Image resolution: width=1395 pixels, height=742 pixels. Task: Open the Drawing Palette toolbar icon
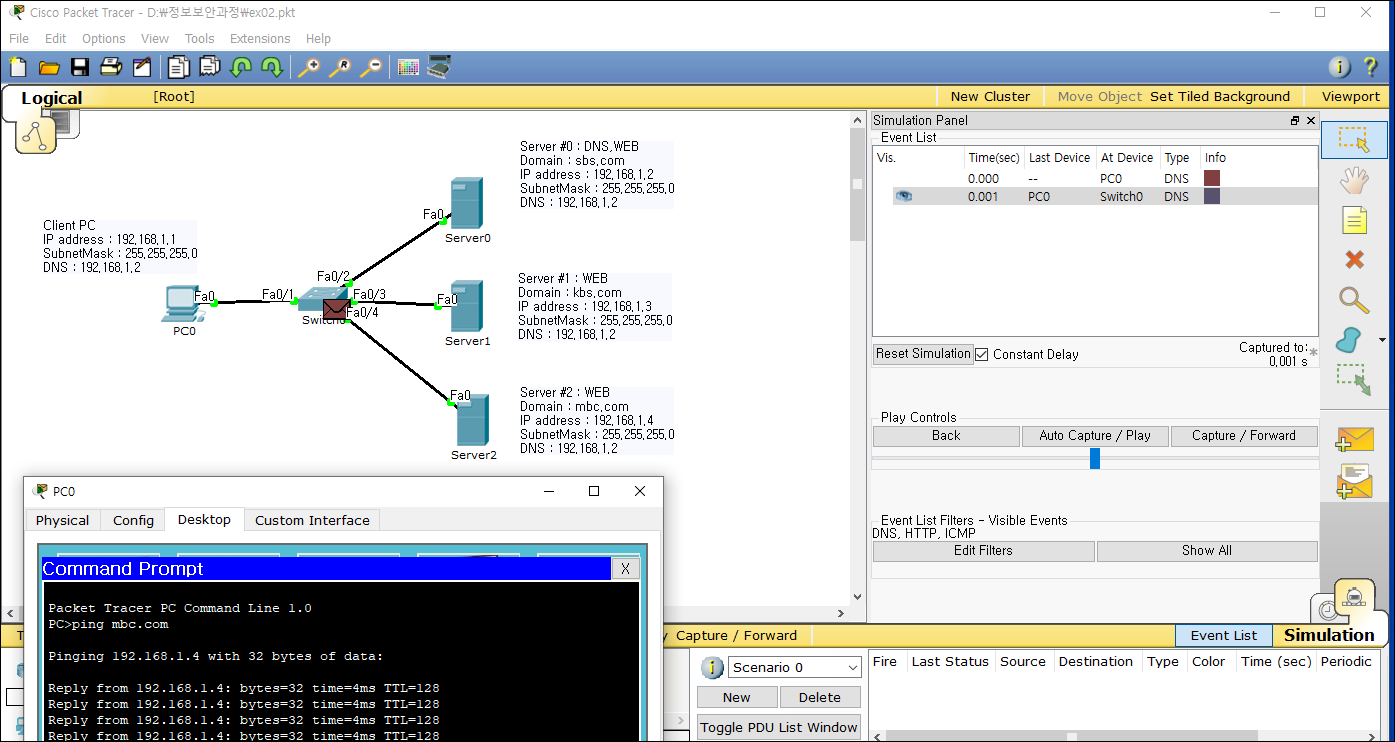[x=408, y=67]
